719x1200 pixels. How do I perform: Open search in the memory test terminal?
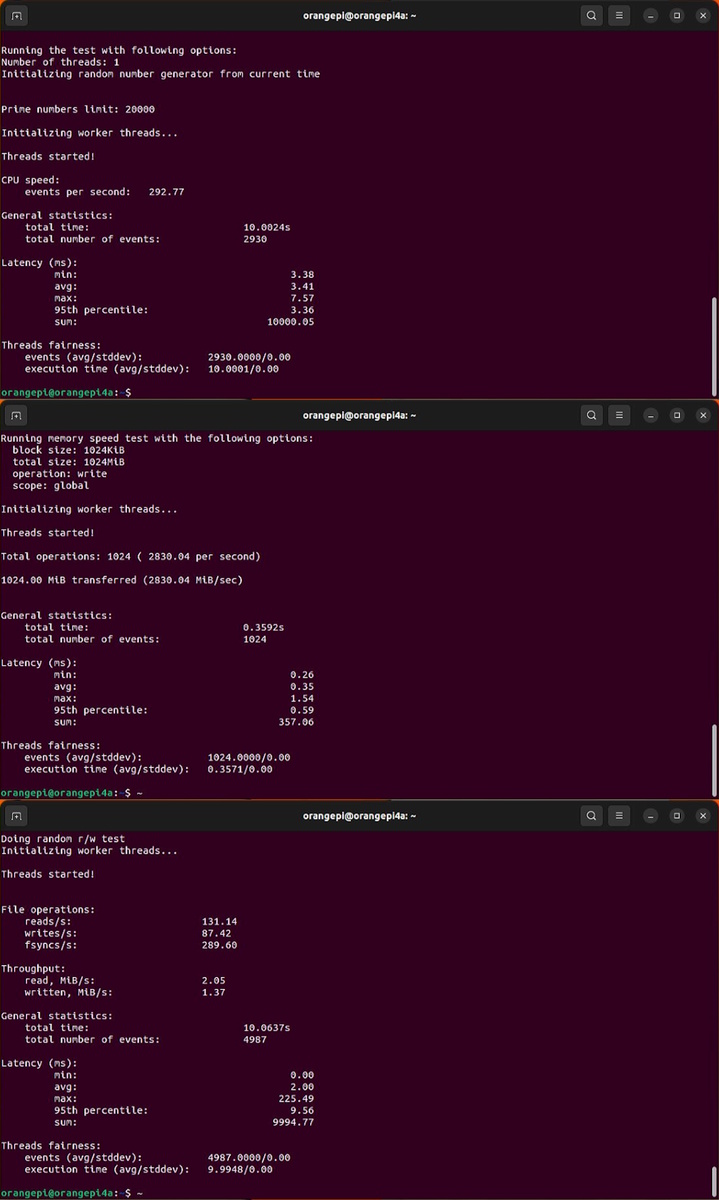tap(592, 415)
